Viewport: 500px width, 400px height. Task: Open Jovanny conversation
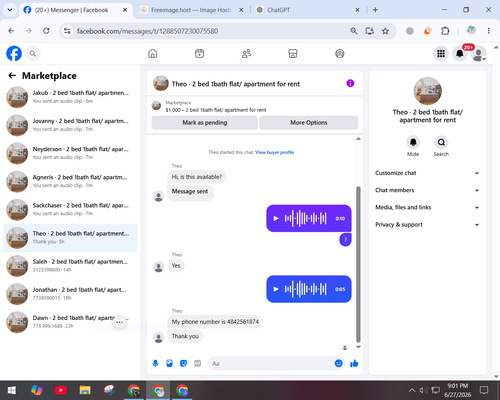pyautogui.click(x=70, y=125)
